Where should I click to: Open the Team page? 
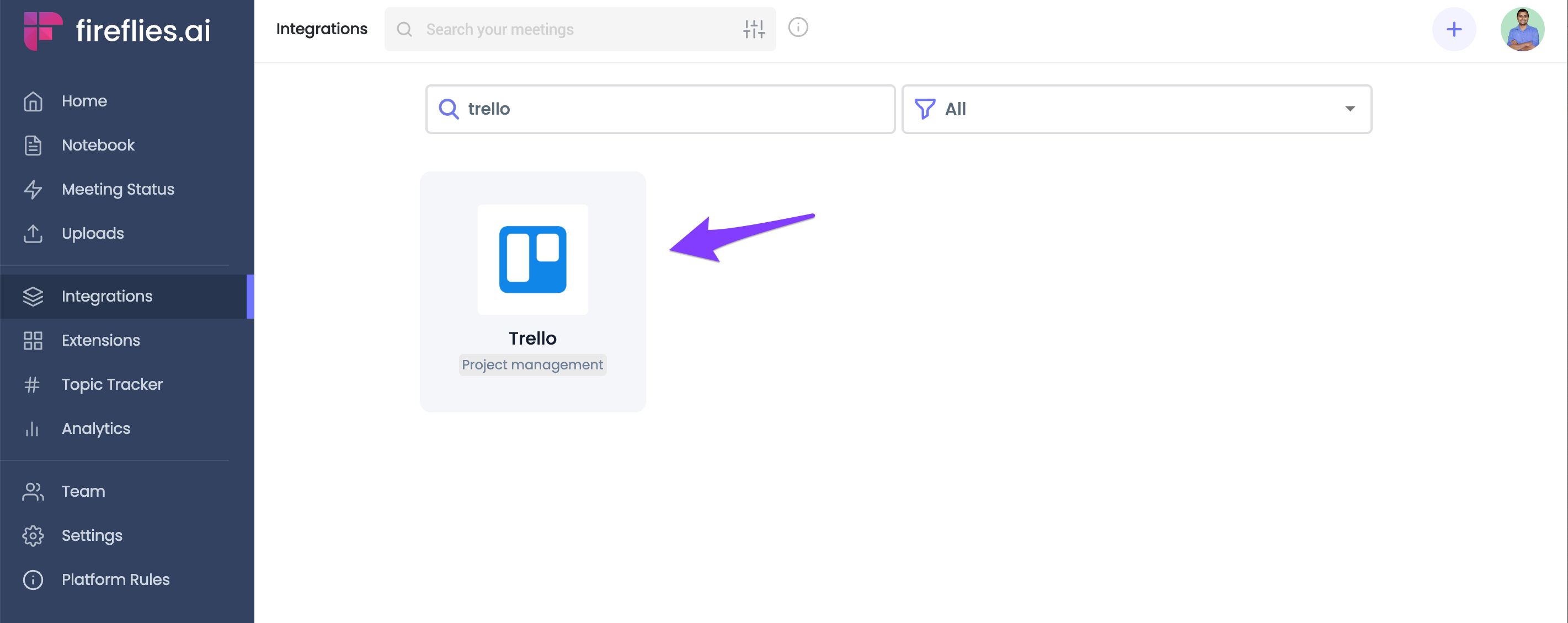click(x=83, y=491)
